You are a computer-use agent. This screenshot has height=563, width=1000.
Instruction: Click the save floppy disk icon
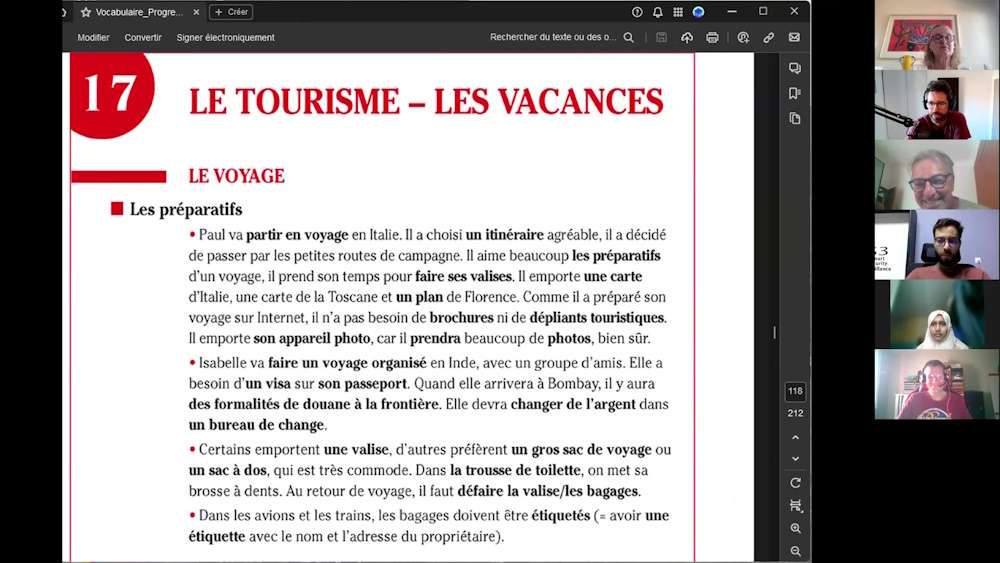(661, 38)
